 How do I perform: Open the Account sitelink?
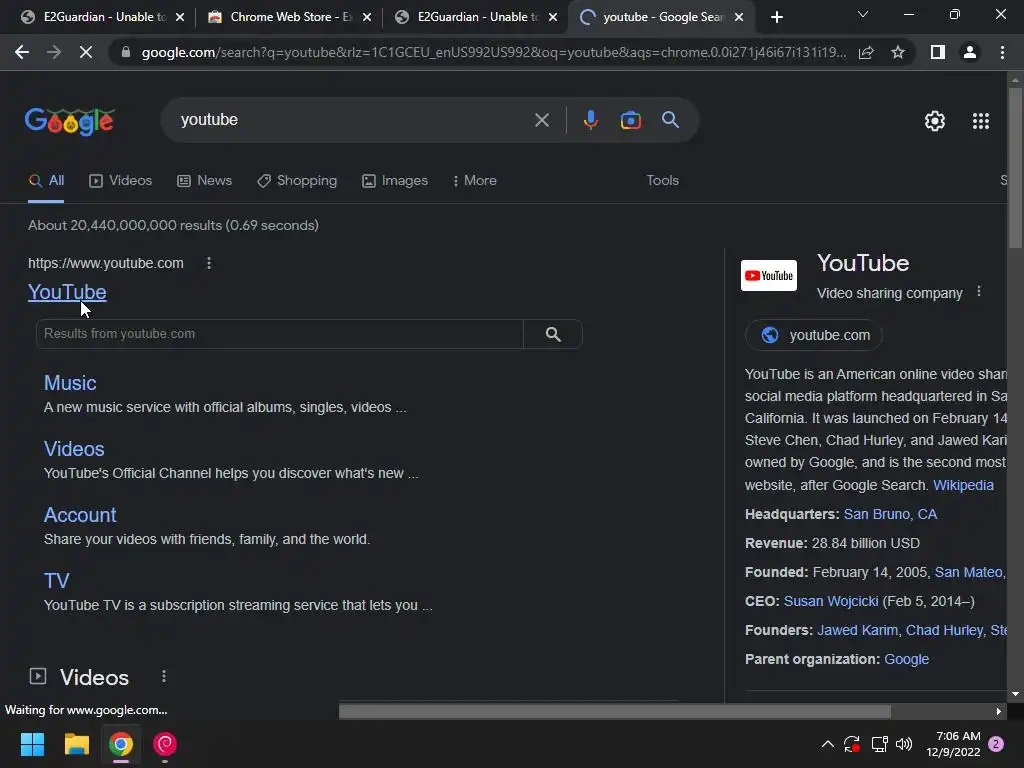80,515
